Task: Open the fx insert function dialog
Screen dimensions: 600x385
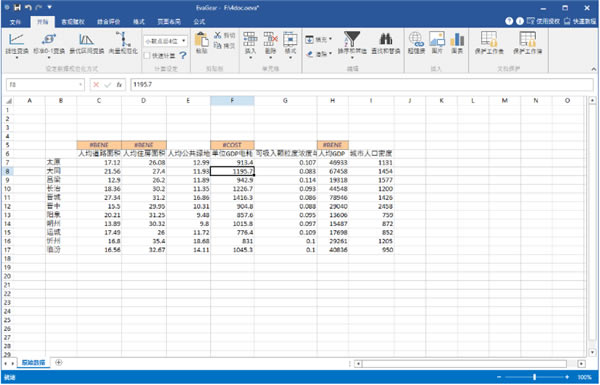Action: 119,85
